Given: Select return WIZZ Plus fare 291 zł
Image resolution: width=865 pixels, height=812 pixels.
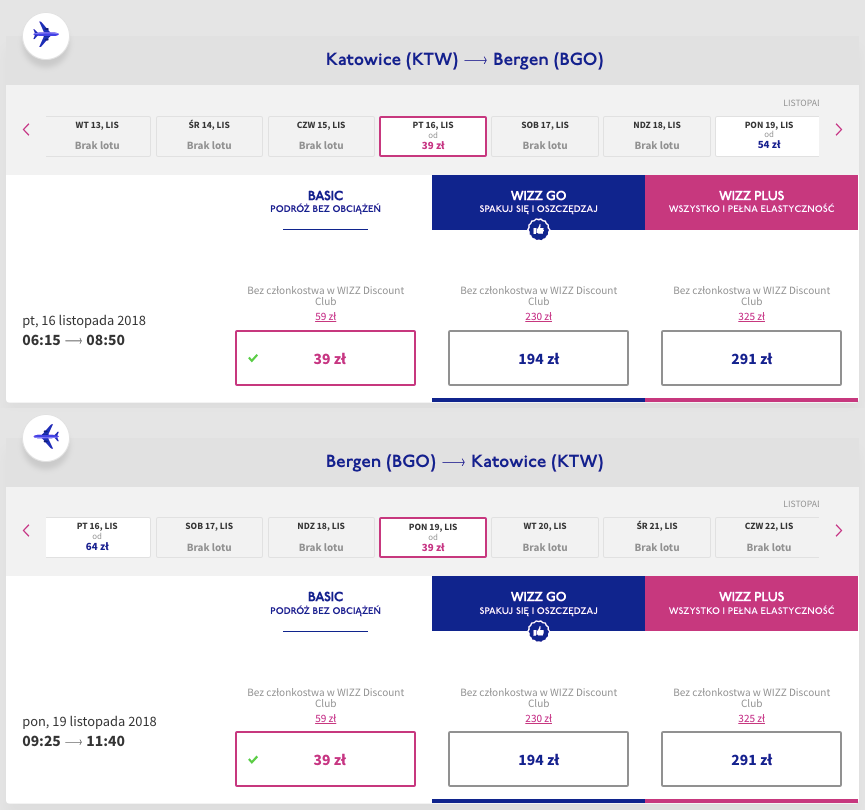Looking at the screenshot, I should pos(751,760).
